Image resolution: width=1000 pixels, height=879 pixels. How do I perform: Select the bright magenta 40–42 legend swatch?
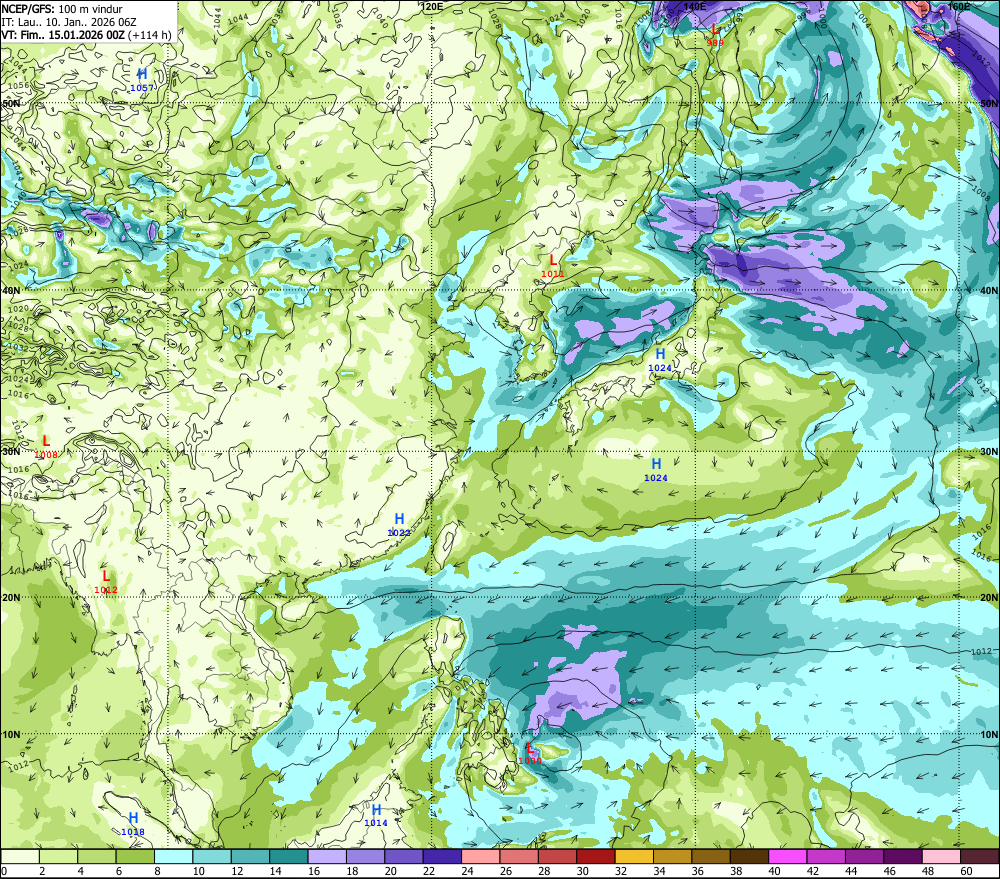point(788,857)
